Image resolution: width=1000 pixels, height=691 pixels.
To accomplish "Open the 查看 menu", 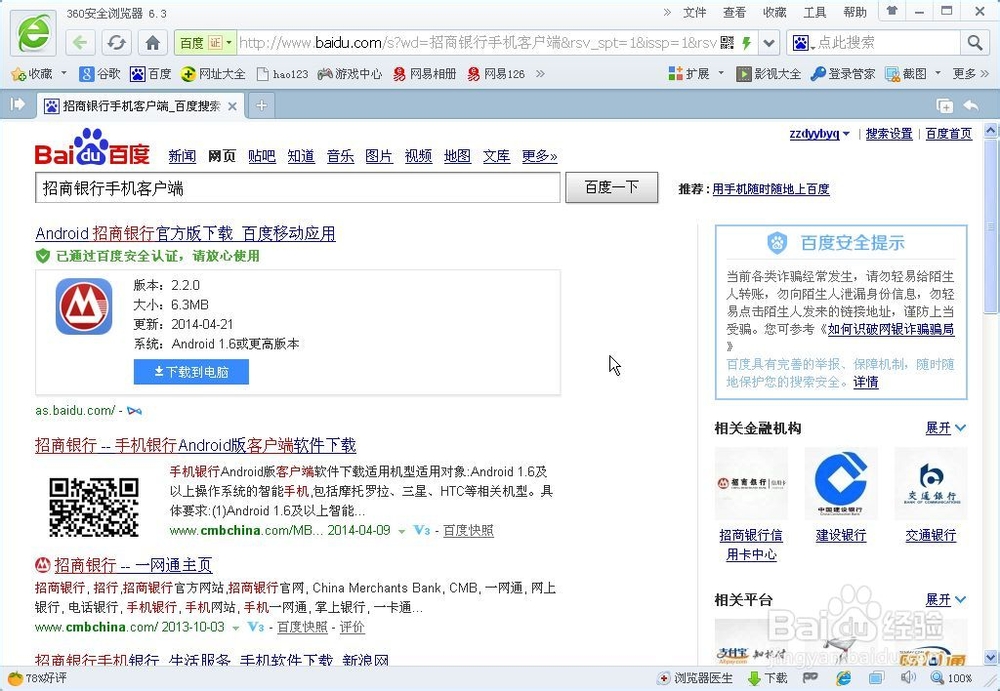I will coord(734,12).
